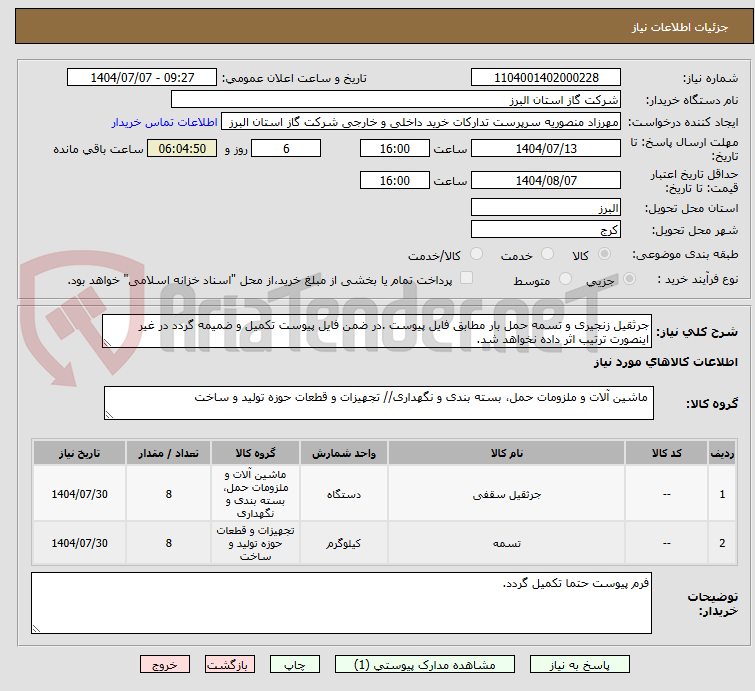Open مشاهده مدارک پیوستی (1) attachments
Image resolution: width=755 pixels, height=691 pixels.
[425, 665]
